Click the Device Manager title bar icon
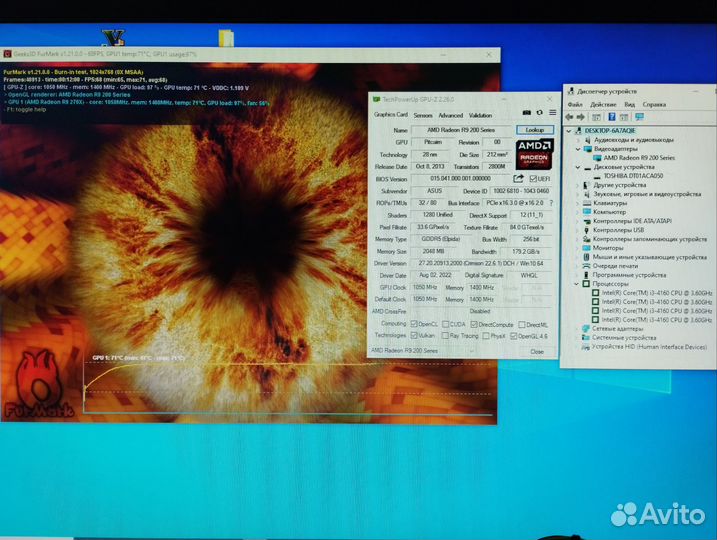 (570, 91)
